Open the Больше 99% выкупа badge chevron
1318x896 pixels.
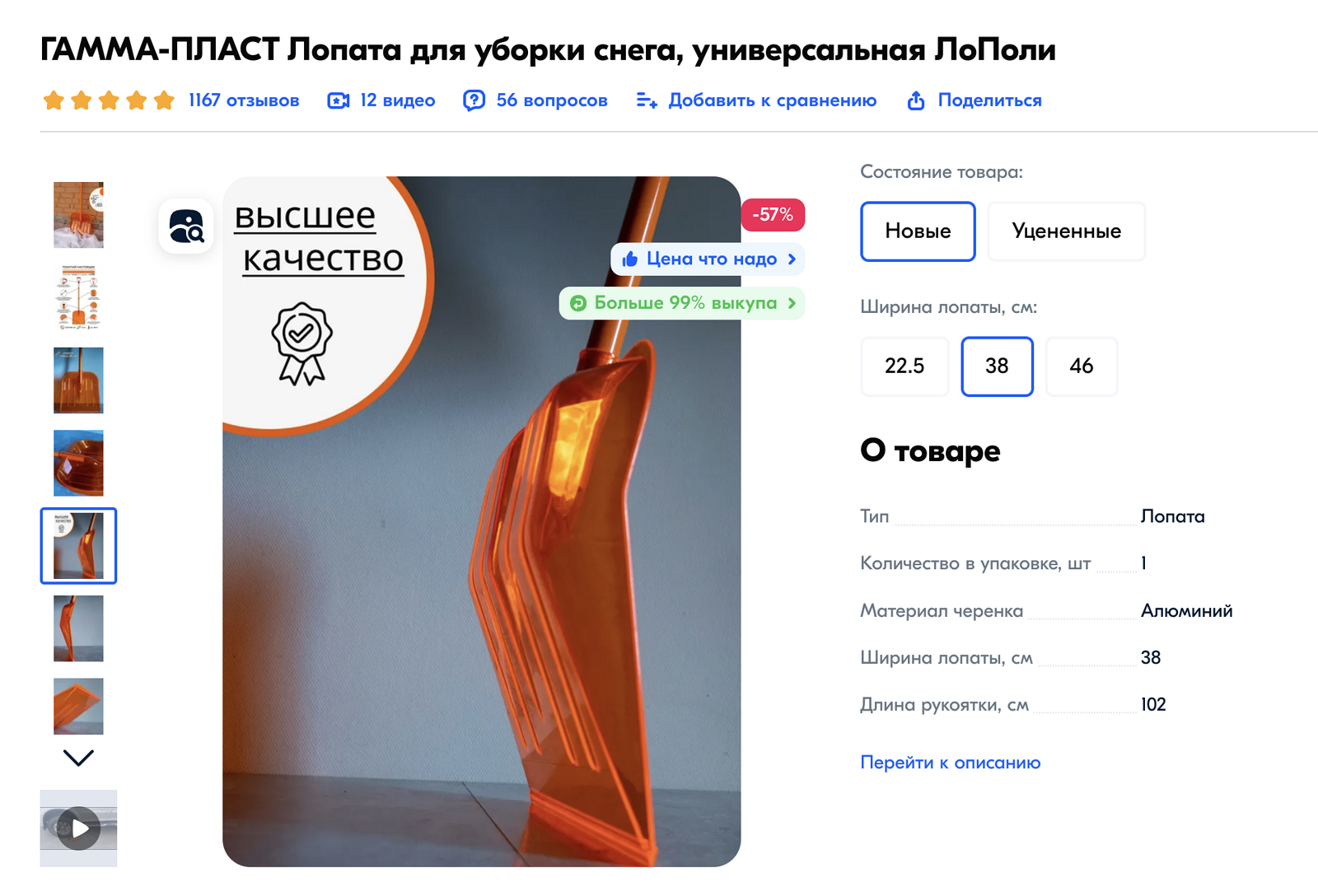[x=792, y=303]
